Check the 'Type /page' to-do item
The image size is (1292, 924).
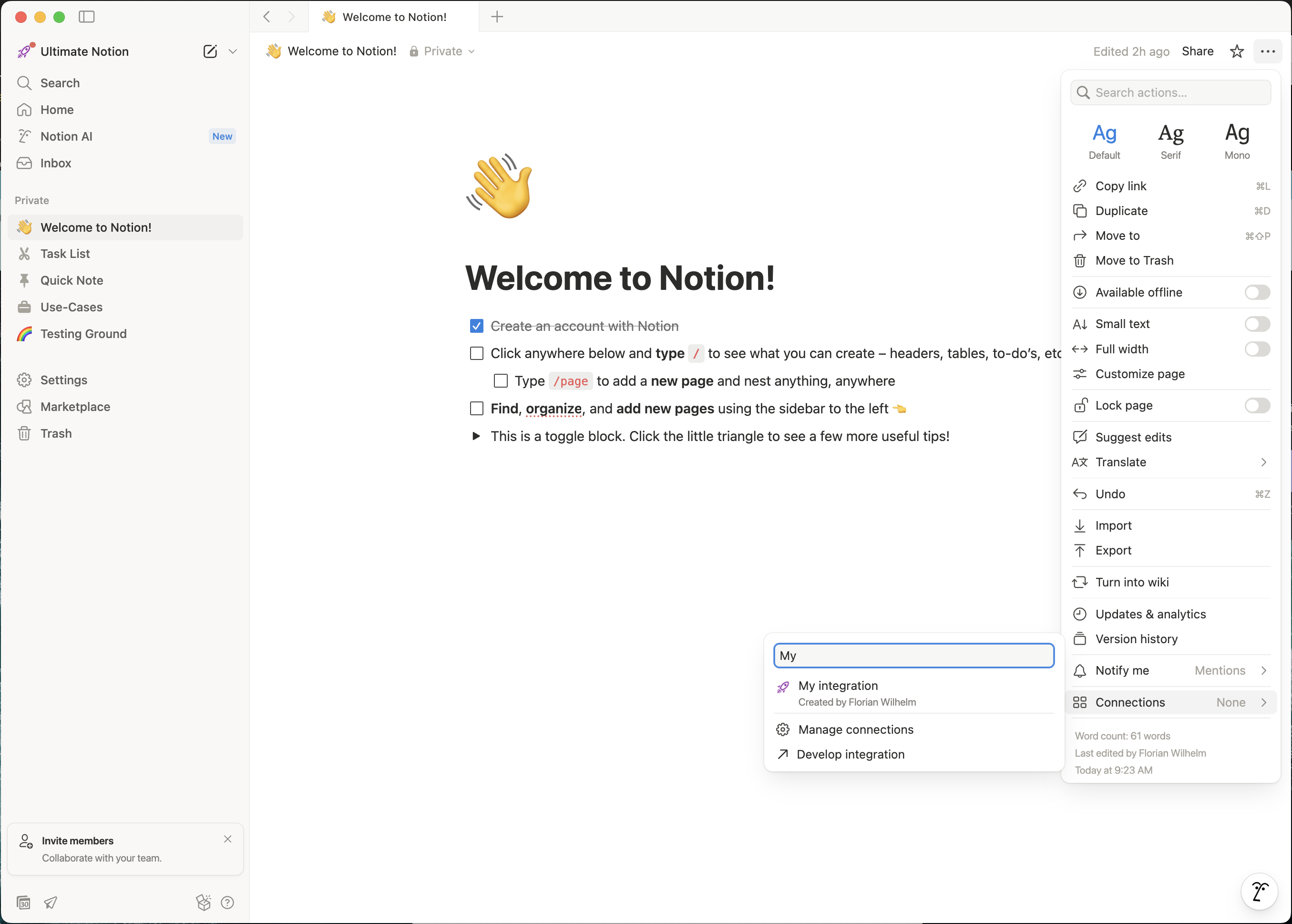coord(501,380)
